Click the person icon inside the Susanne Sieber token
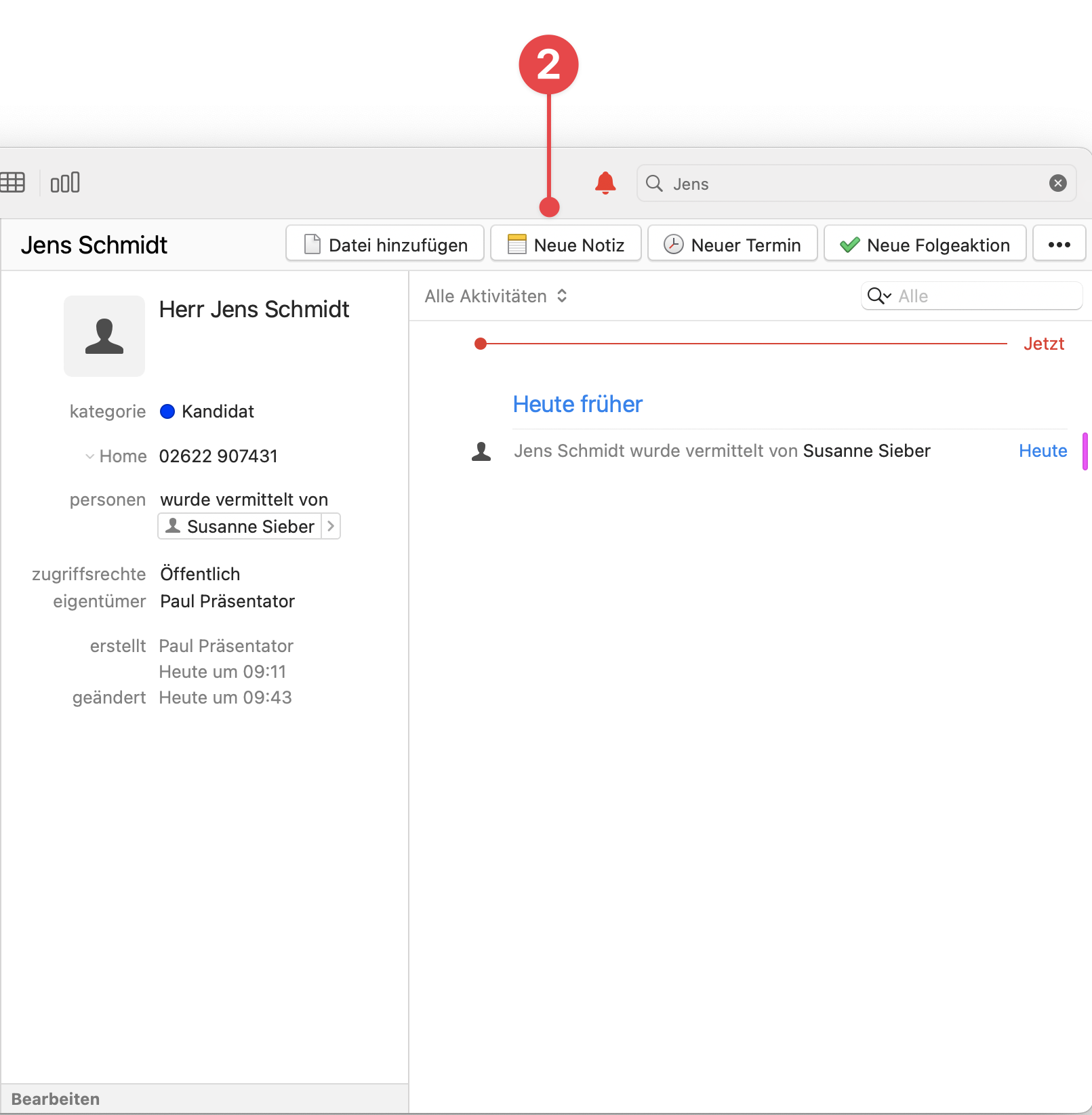 [x=173, y=526]
